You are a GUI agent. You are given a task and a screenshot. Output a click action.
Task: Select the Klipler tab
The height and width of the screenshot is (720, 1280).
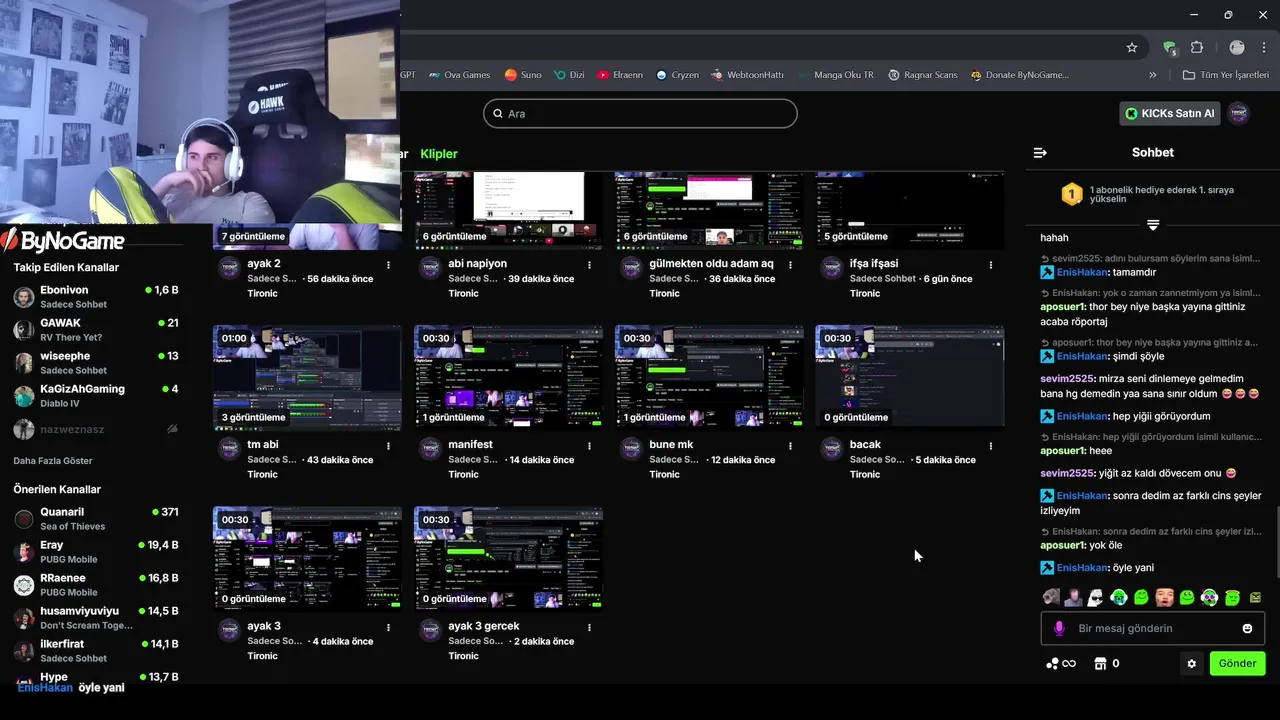click(439, 154)
